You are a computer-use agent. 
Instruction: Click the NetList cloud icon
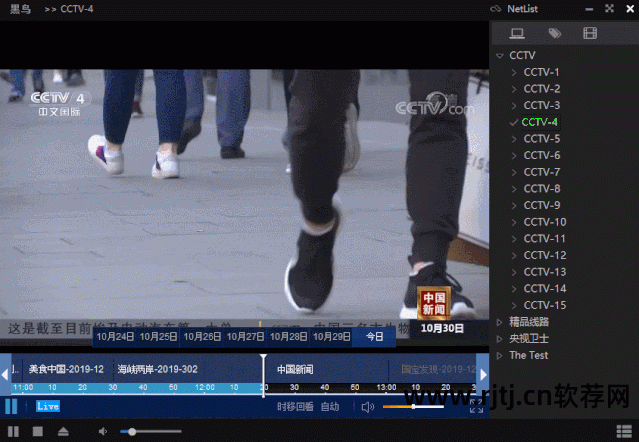point(495,9)
